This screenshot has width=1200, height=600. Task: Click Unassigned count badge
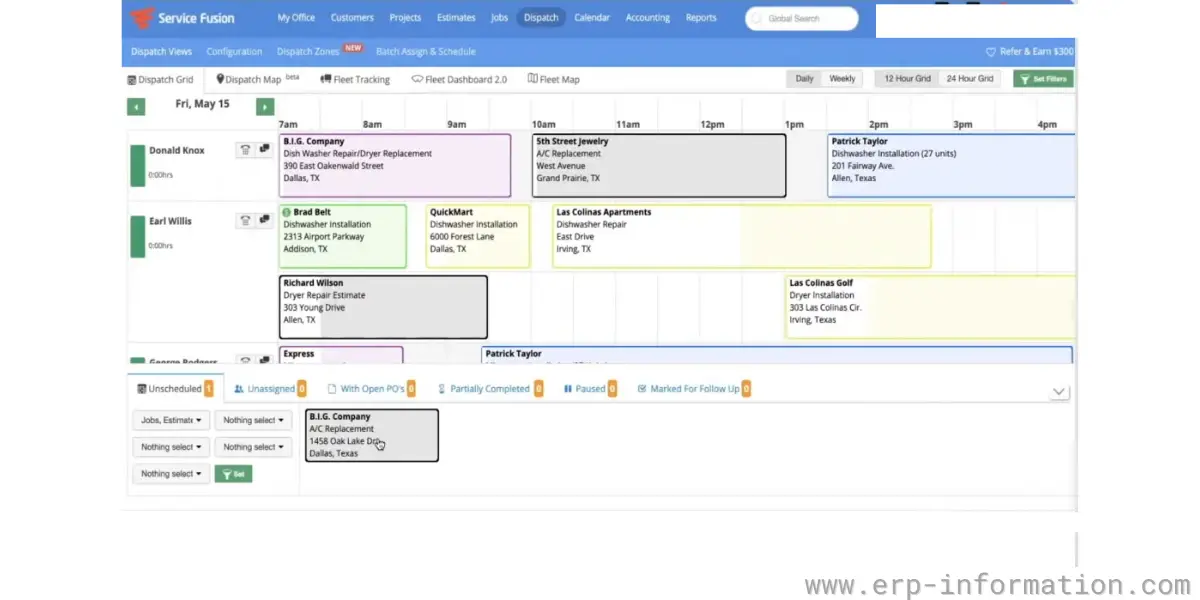[x=302, y=389]
